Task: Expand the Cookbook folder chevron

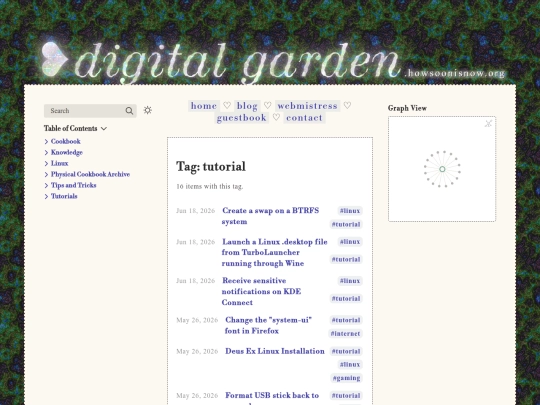Action: (x=46, y=142)
